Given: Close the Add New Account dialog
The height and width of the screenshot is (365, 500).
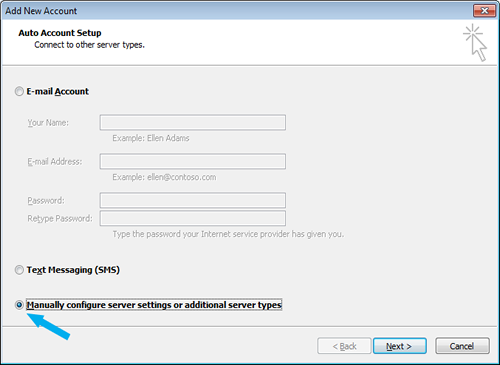Looking at the screenshot, I should tap(484, 11).
